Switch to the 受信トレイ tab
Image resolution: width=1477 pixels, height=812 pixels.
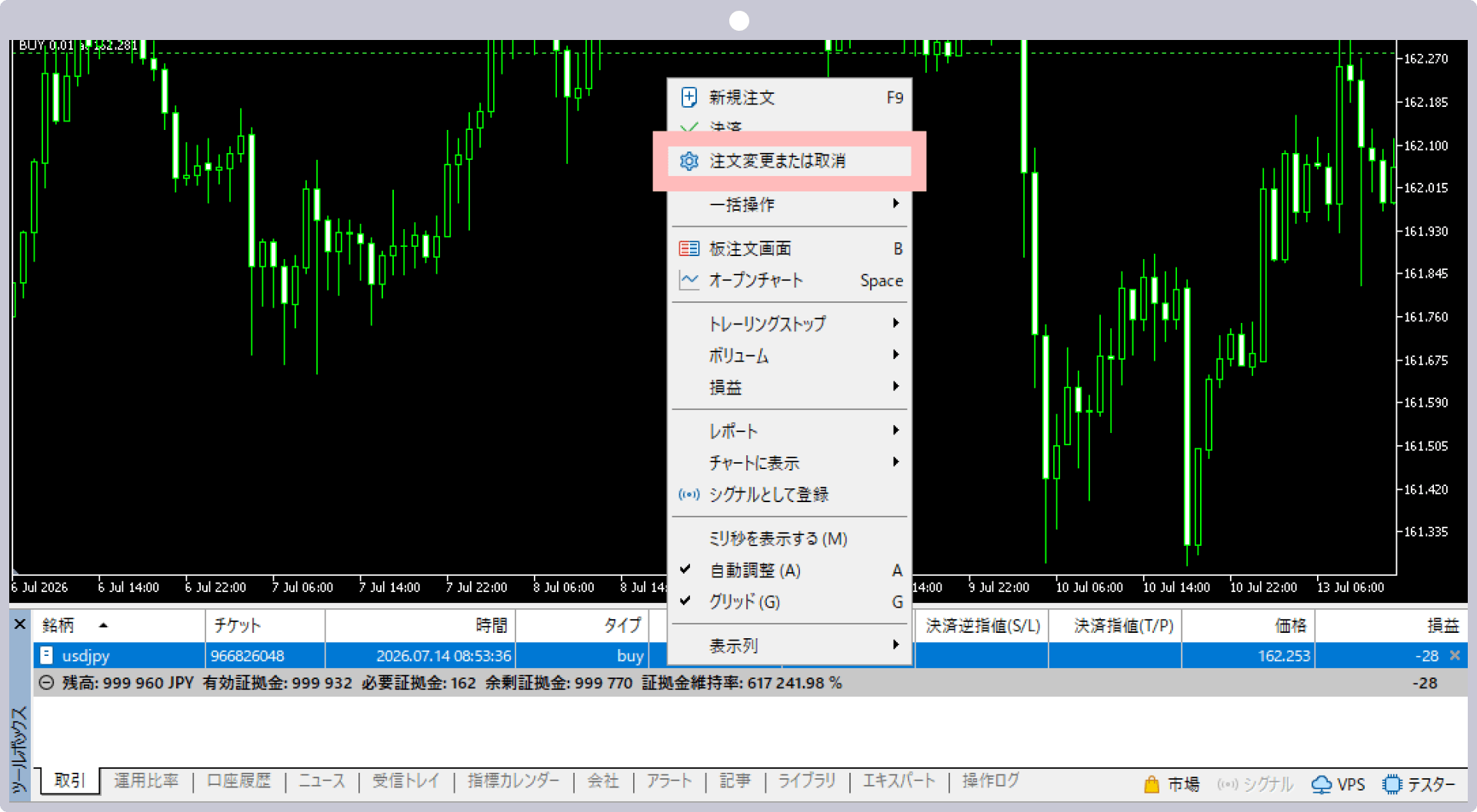406,781
